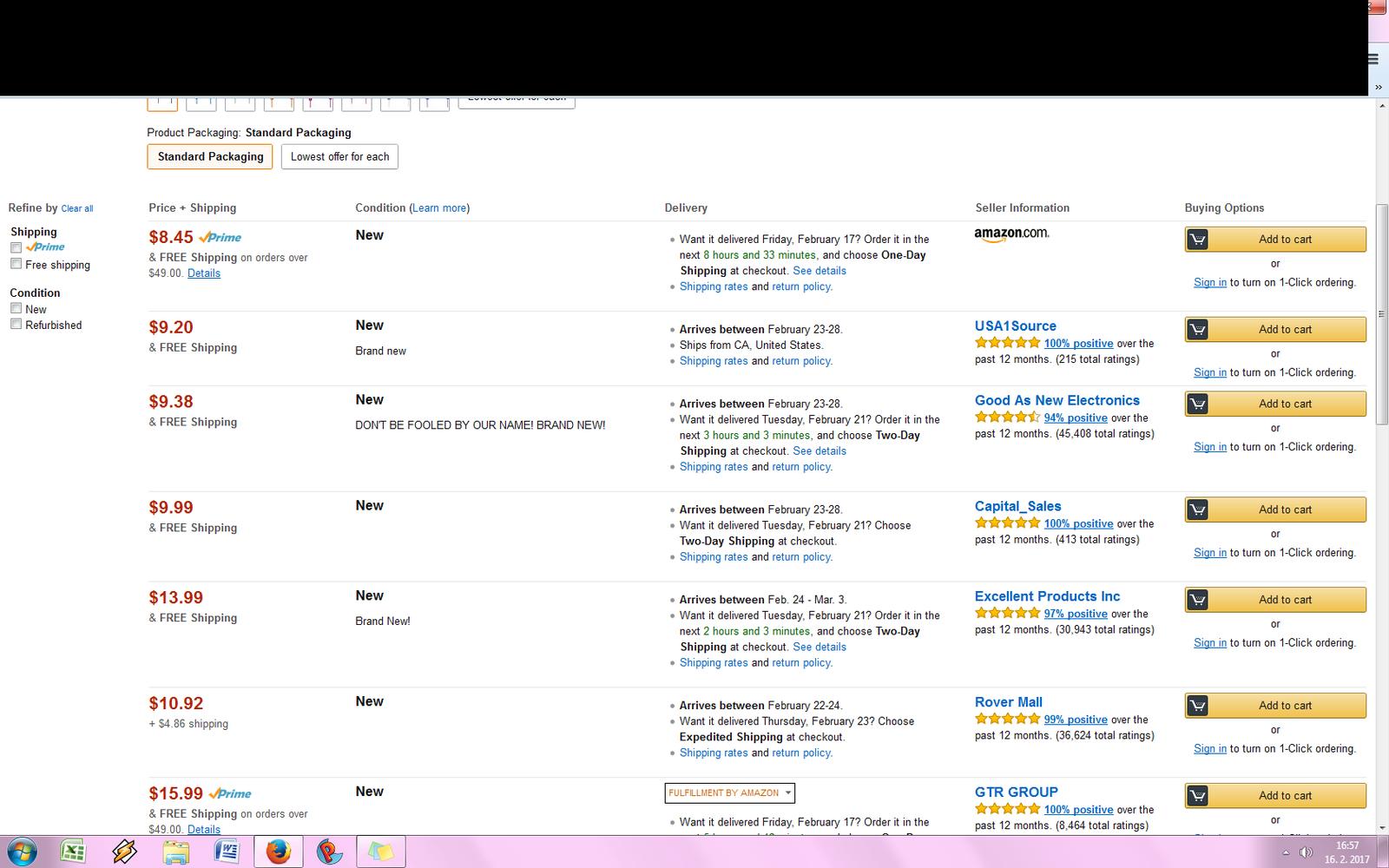Show hidden system tray icons
This screenshot has width=1389, height=868.
coord(1286,852)
